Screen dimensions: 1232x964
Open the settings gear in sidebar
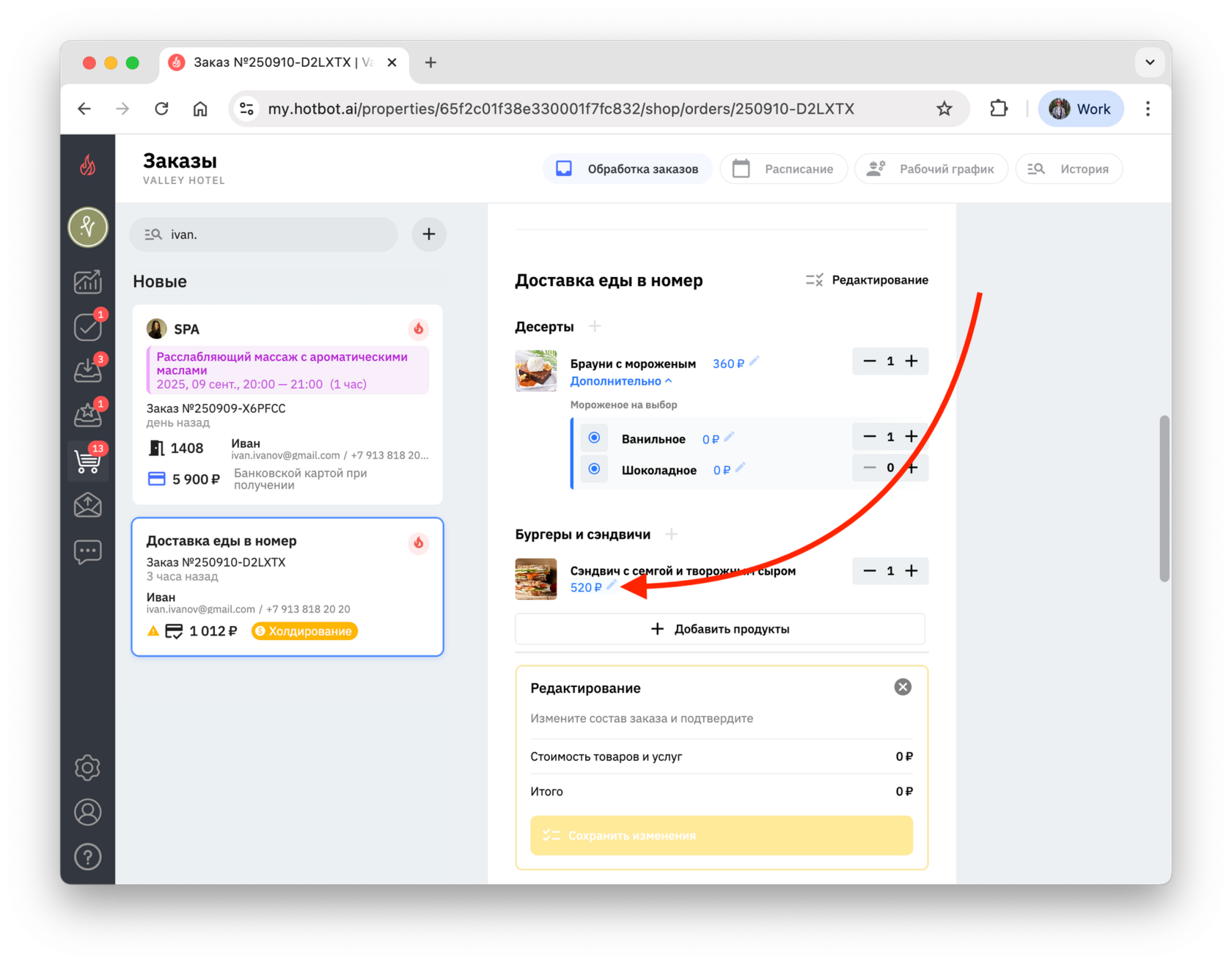pyautogui.click(x=88, y=768)
